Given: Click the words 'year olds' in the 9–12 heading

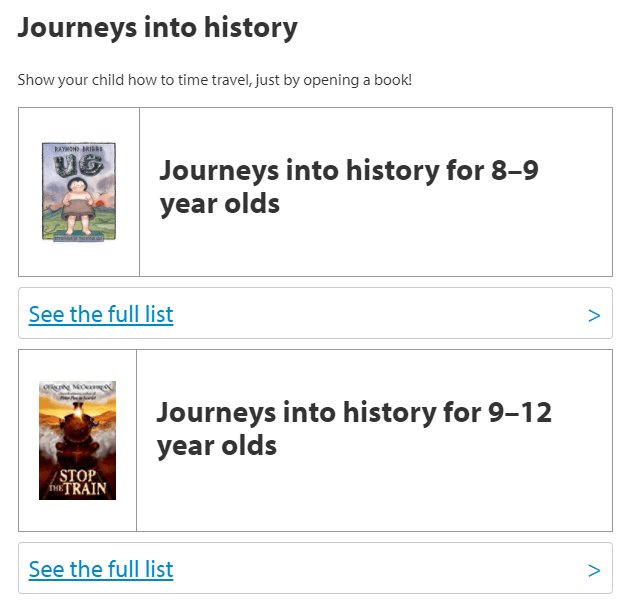Looking at the screenshot, I should pos(217,446).
